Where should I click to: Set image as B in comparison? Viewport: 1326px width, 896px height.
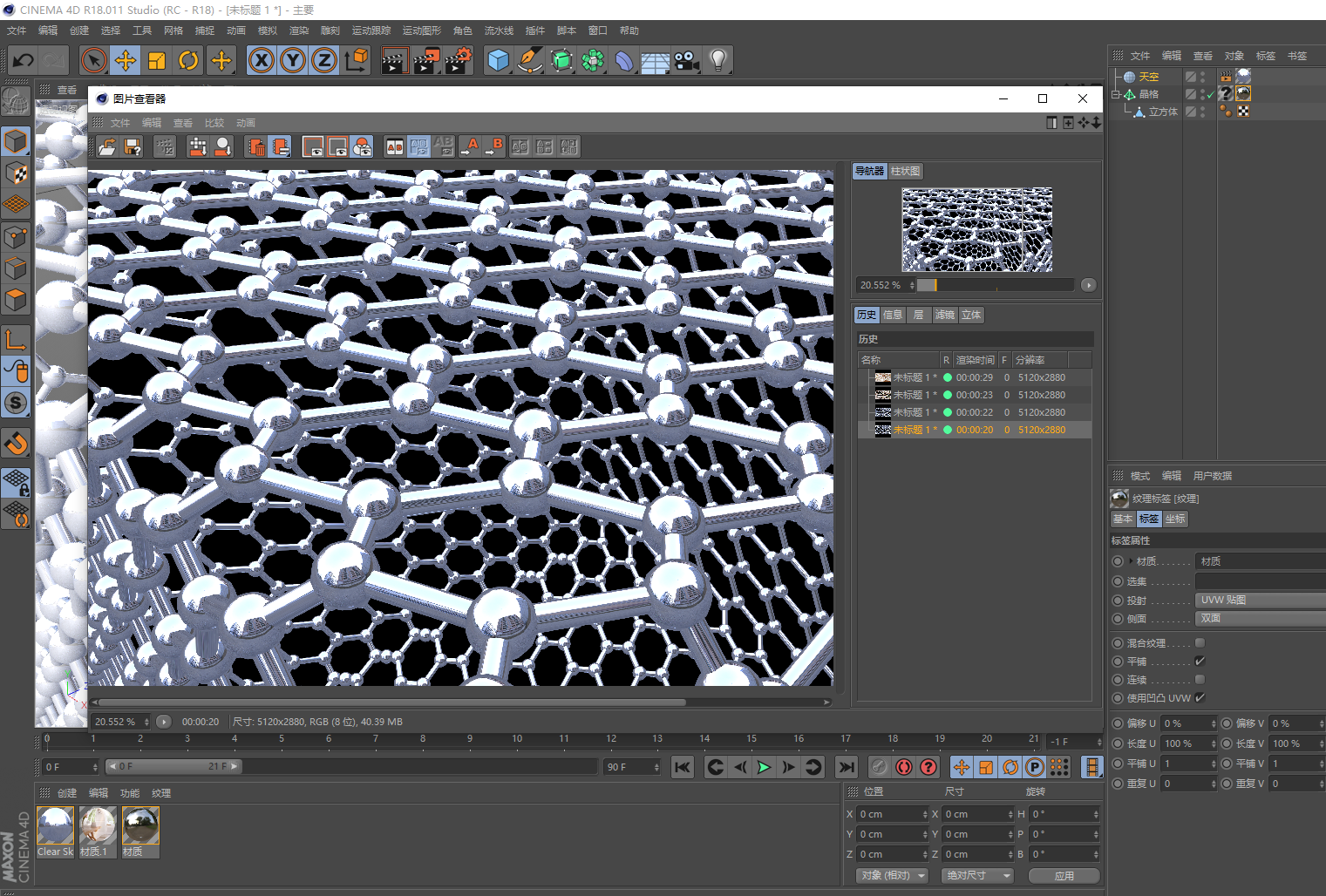click(494, 146)
